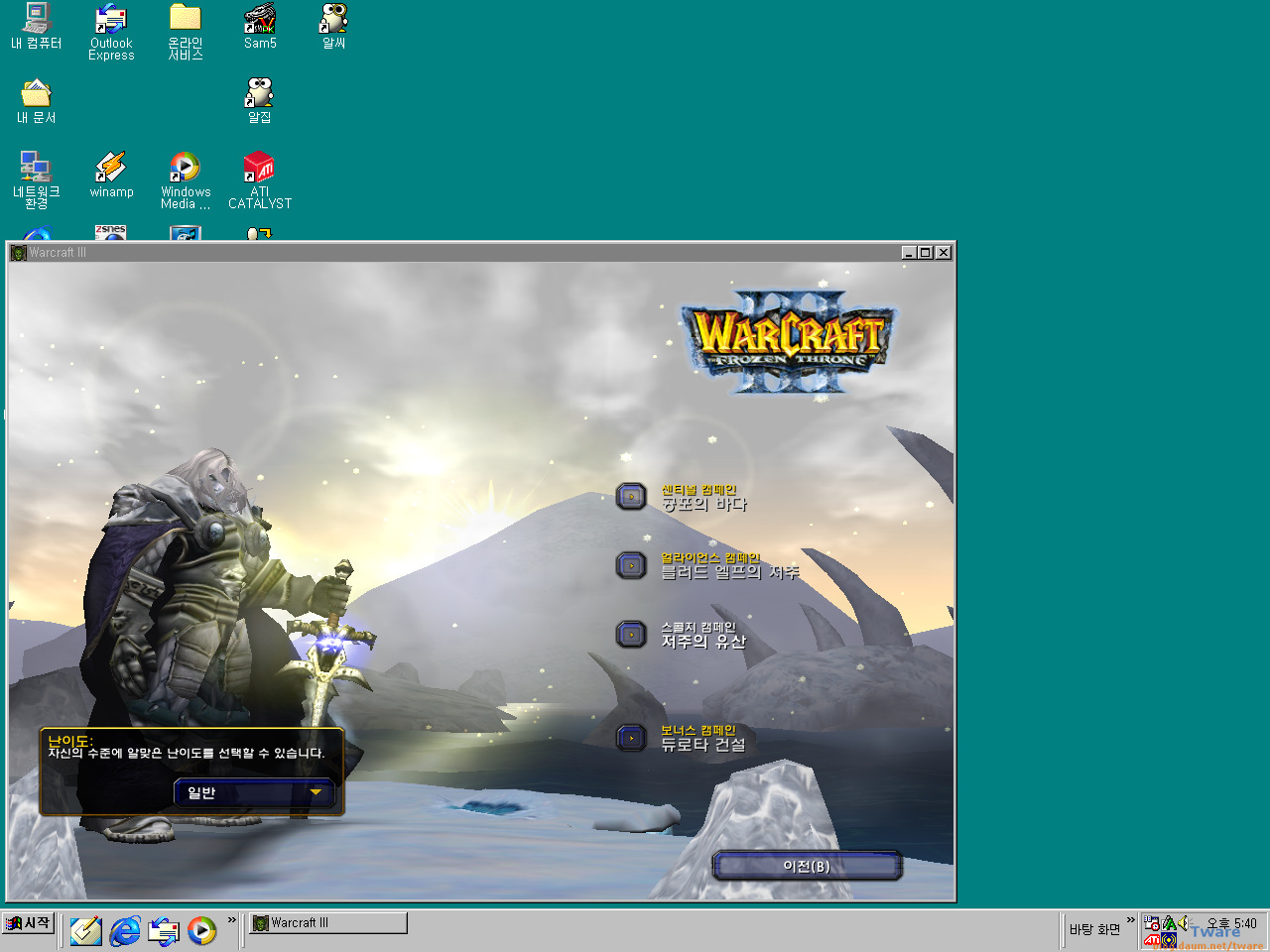Screen dimensions: 1270x952
Task: Open the 저주의 유산 Scourge campaign
Action: pos(703,642)
